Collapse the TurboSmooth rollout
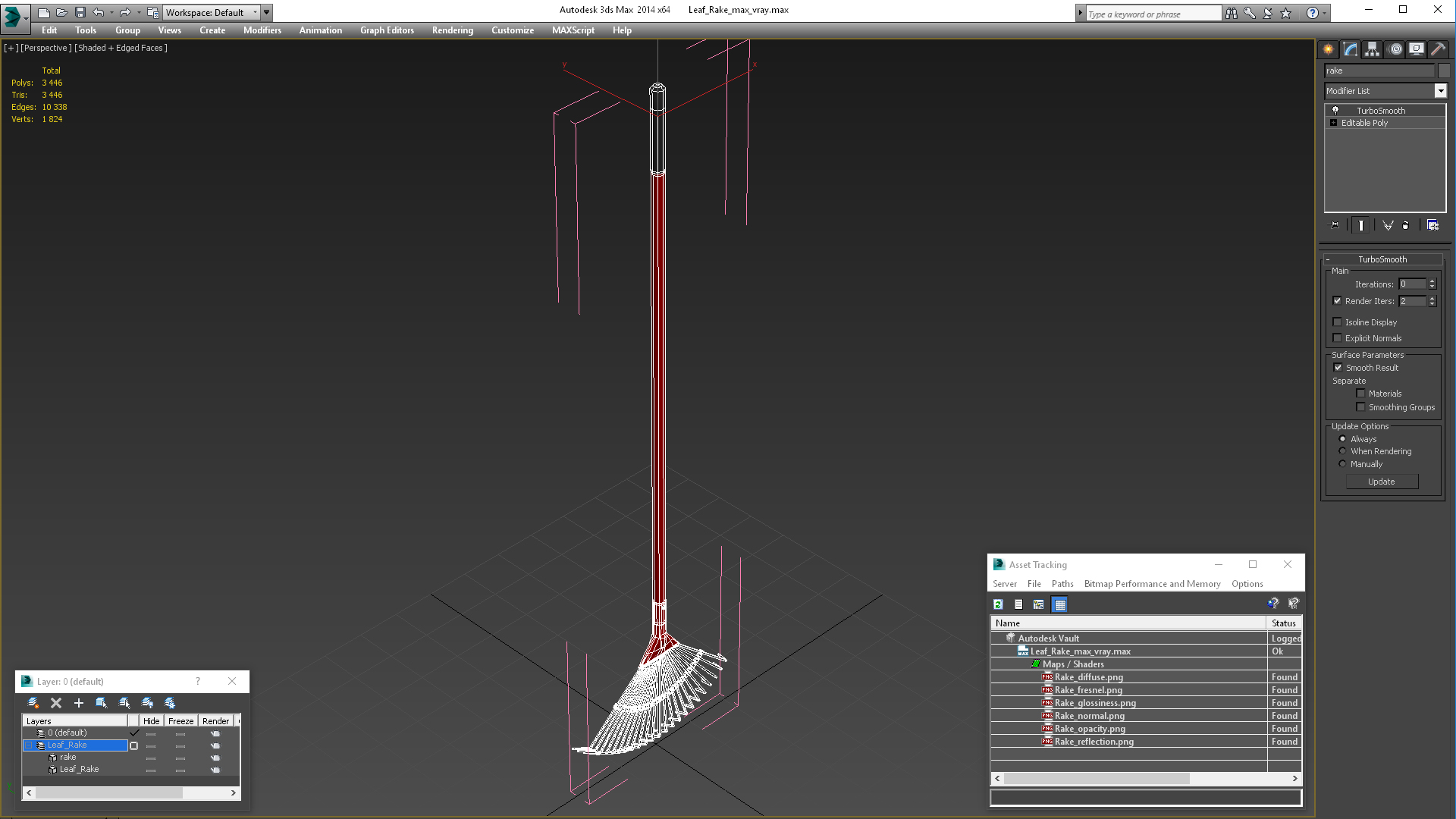 tap(1328, 259)
